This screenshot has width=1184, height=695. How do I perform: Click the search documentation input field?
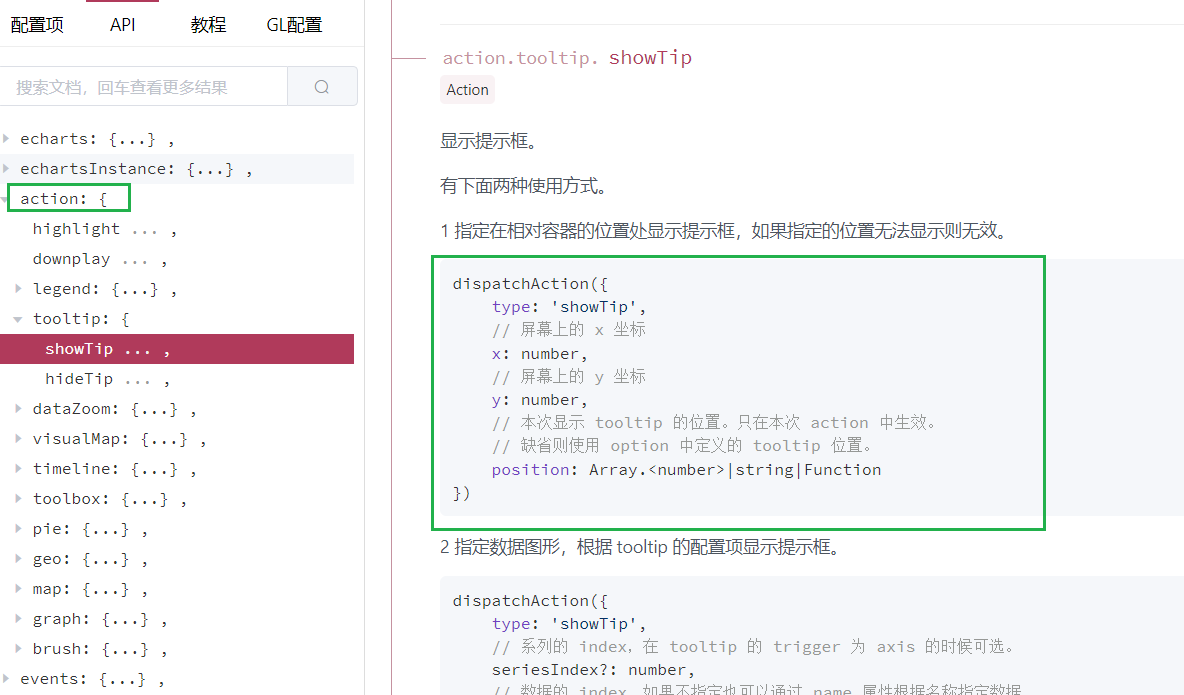tap(144, 87)
